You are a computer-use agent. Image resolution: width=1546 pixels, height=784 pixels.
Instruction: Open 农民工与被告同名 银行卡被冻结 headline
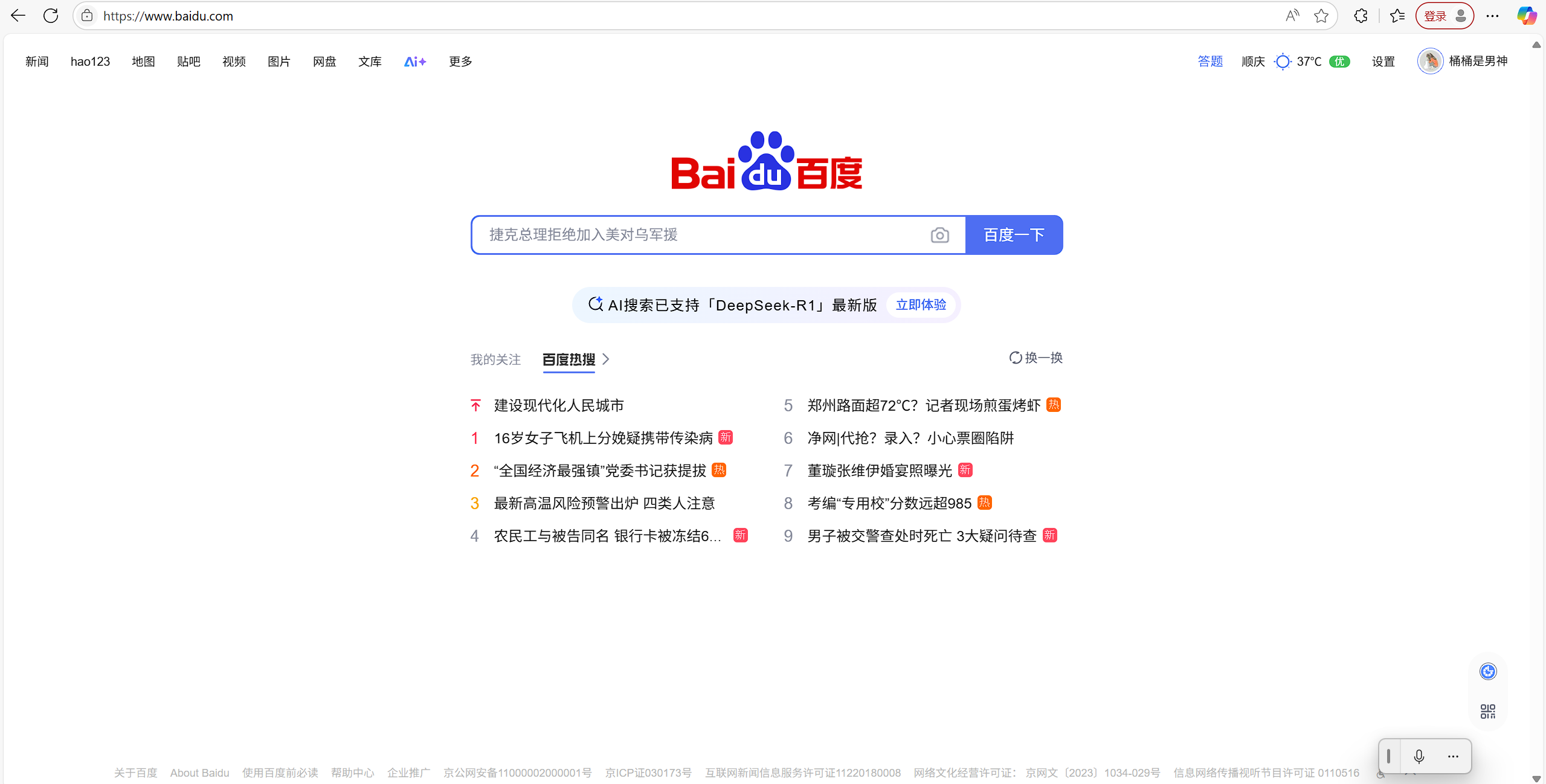click(x=608, y=536)
